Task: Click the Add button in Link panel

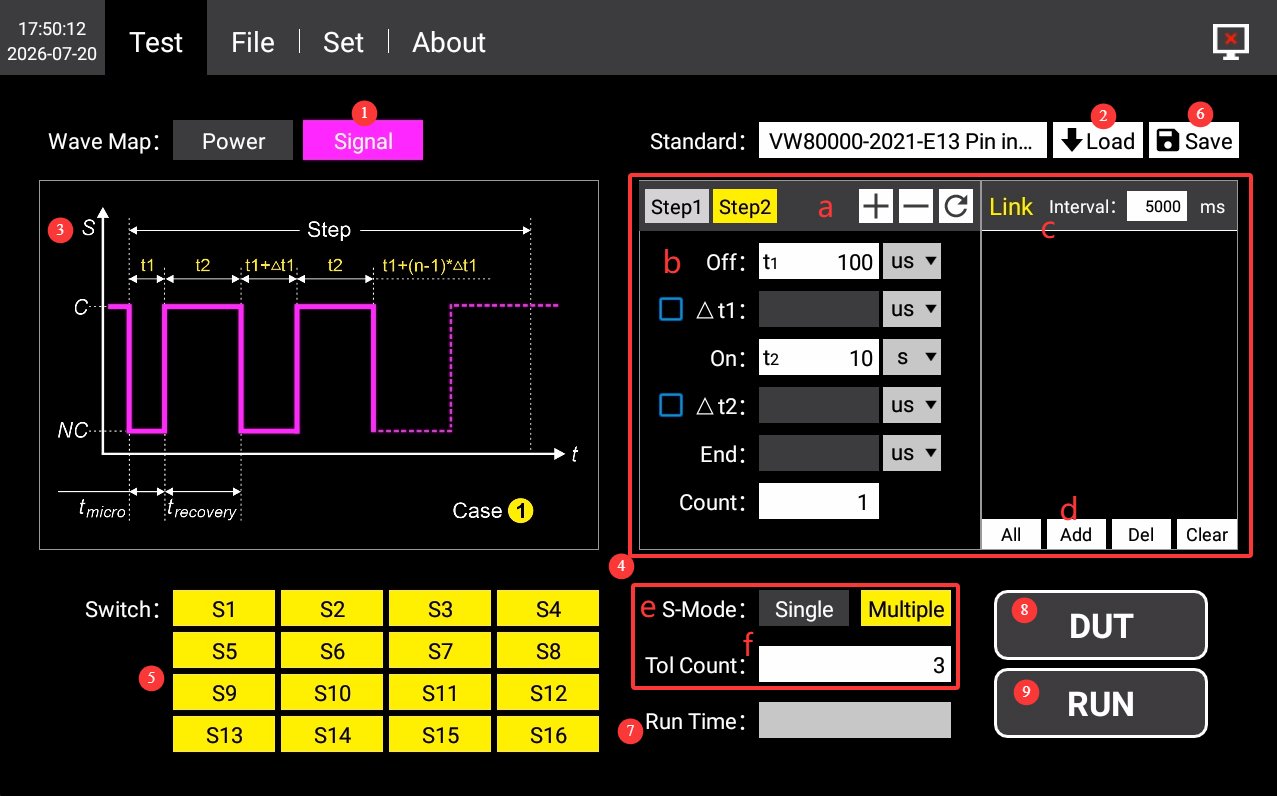Action: pyautogui.click(x=1076, y=534)
